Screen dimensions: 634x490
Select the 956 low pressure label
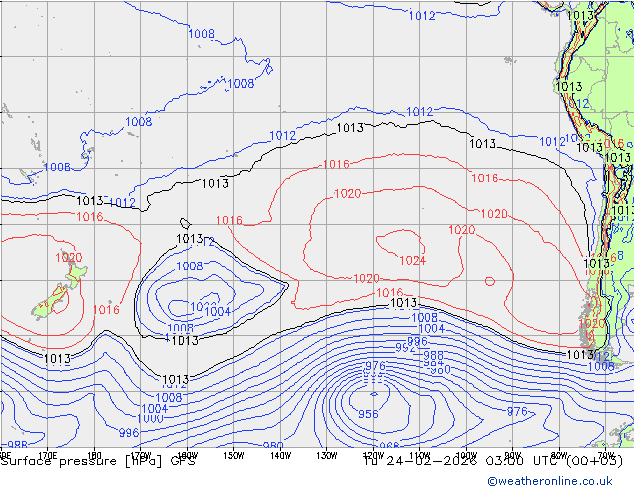click(368, 414)
